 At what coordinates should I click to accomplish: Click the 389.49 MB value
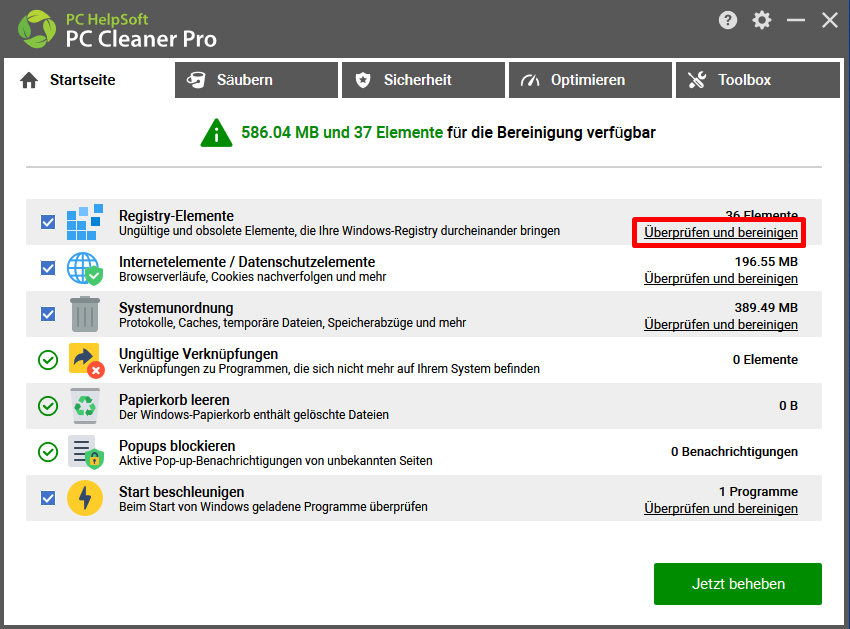tap(766, 308)
